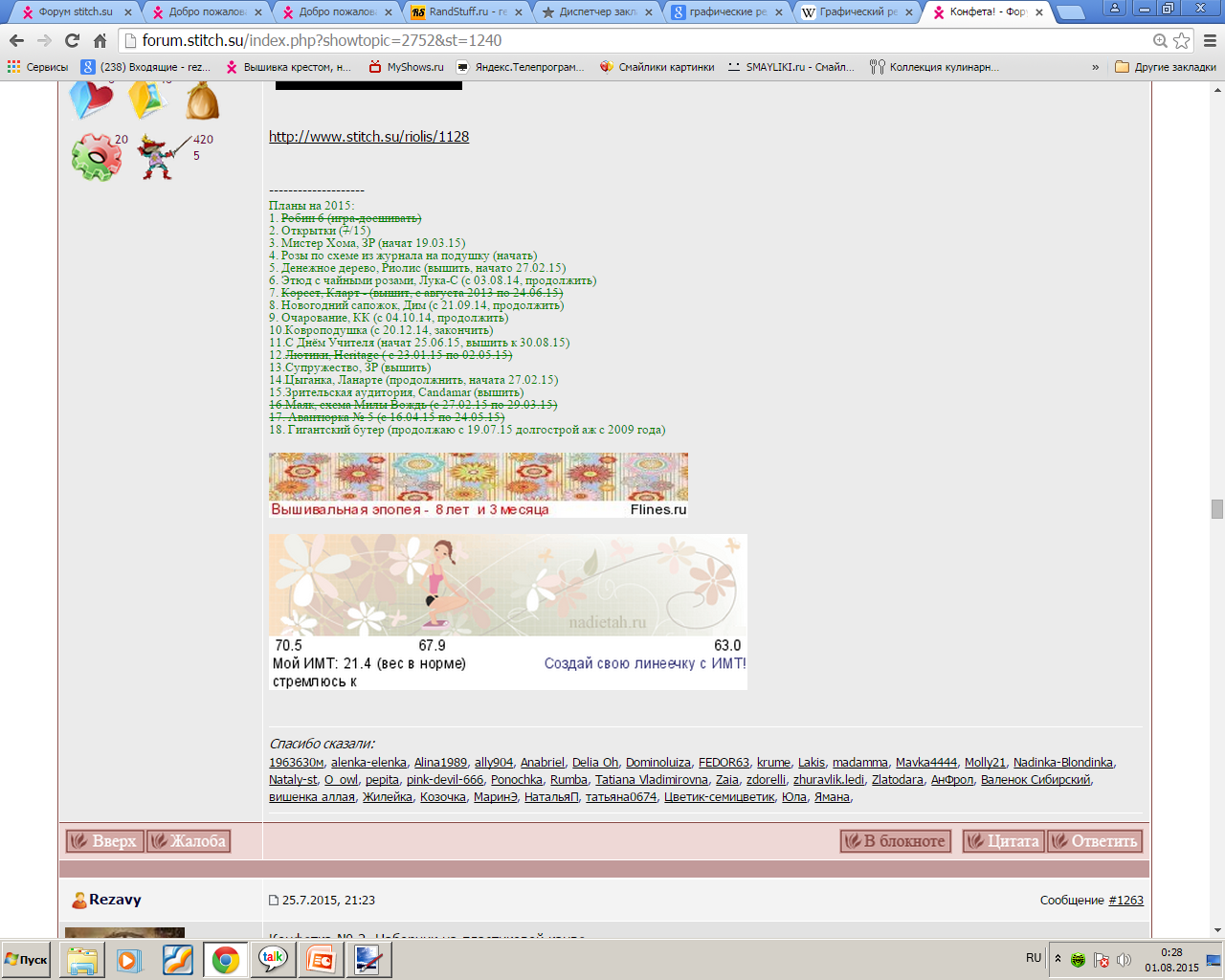Go to the browser home page

click(x=100, y=40)
